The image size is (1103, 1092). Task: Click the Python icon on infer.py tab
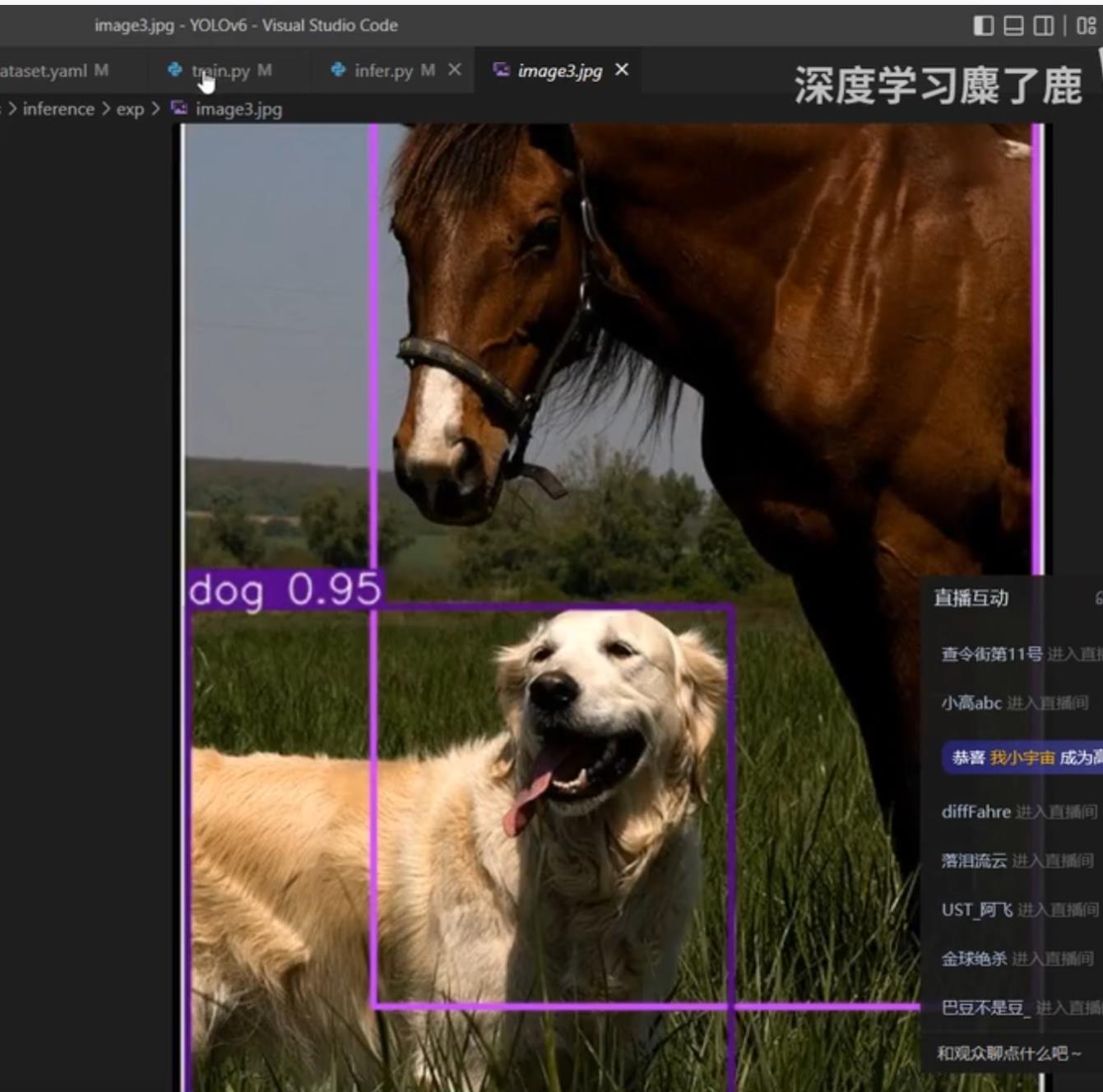(x=338, y=70)
